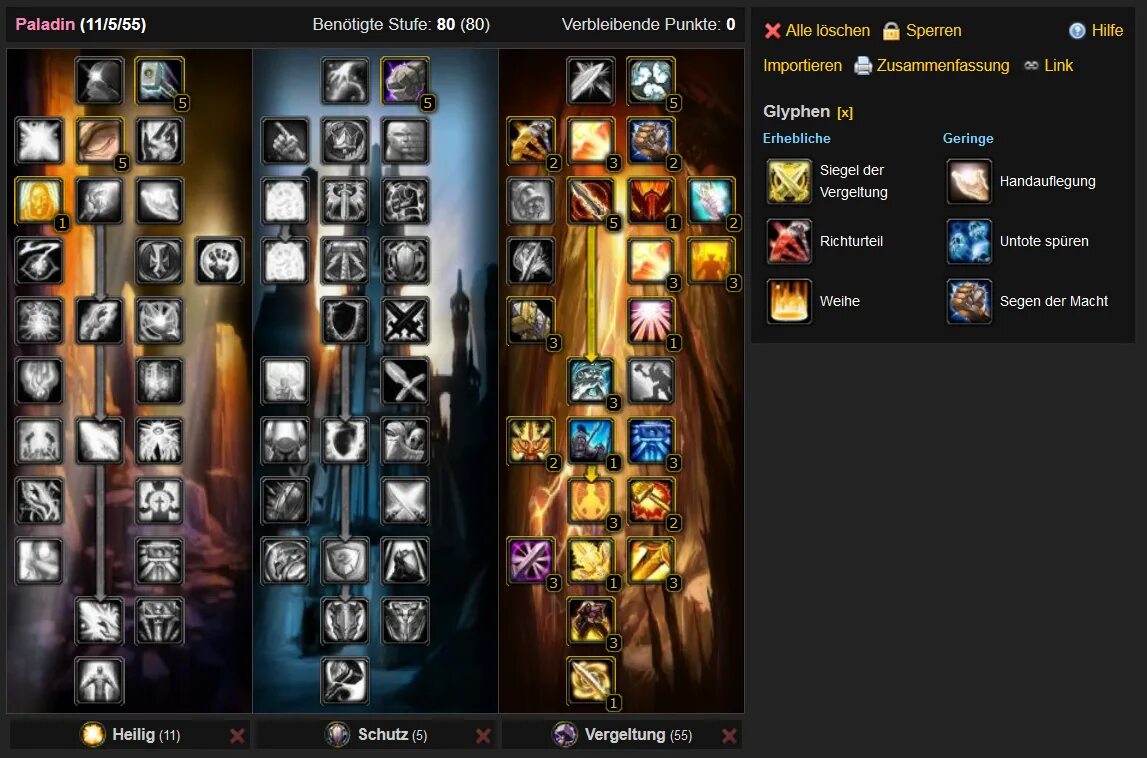Click the Vergeltung top-row talent with 5 points
The image size is (1147, 758).
651,80
